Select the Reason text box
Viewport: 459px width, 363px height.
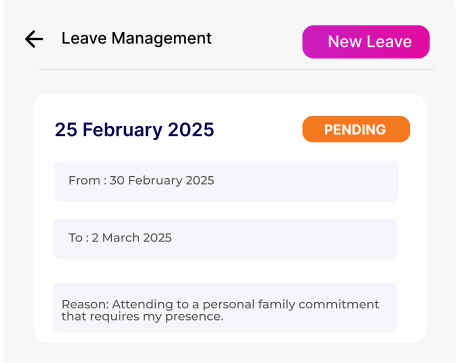[226, 307]
